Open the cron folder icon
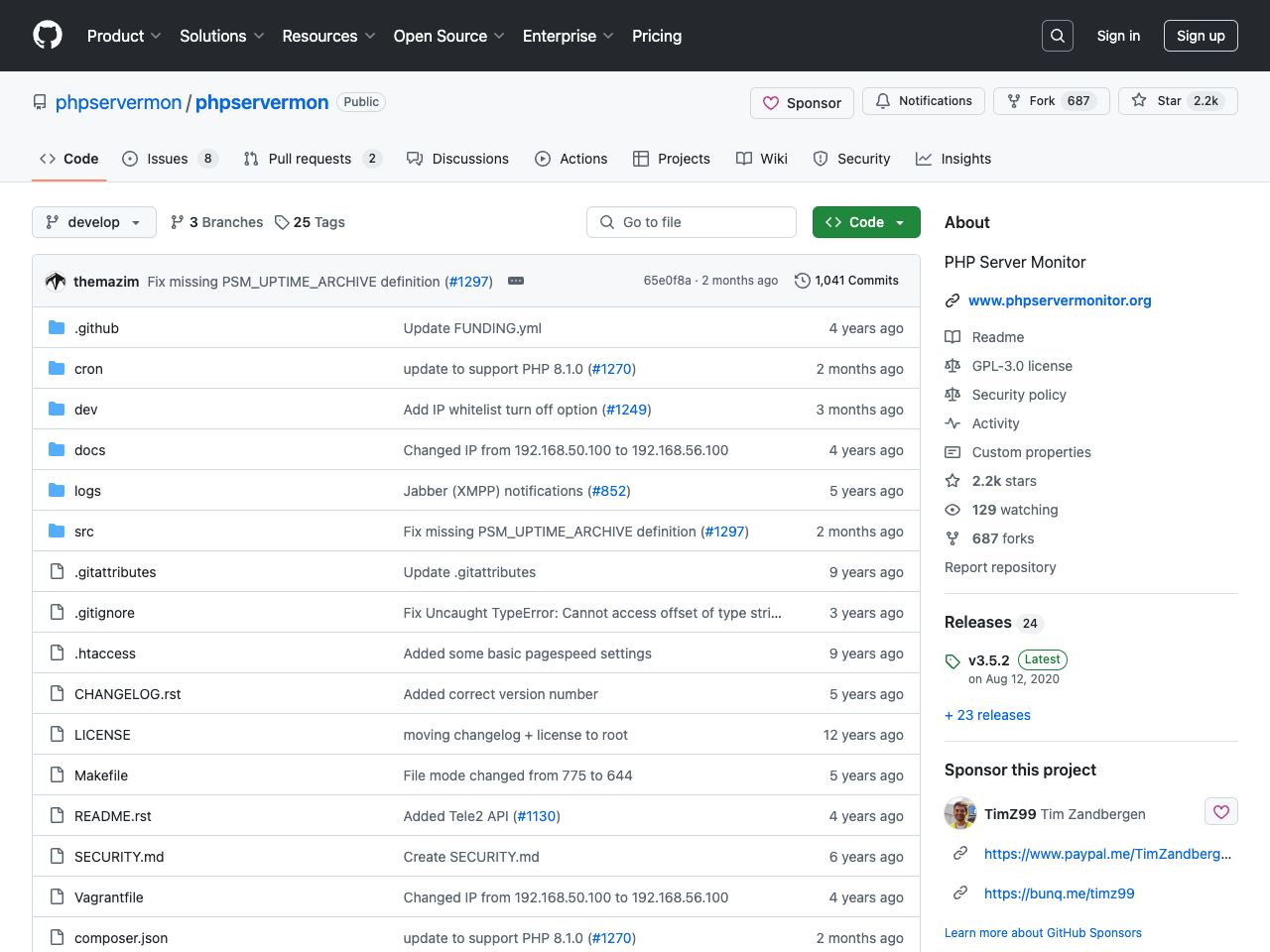This screenshot has width=1270, height=952. pos(57,369)
